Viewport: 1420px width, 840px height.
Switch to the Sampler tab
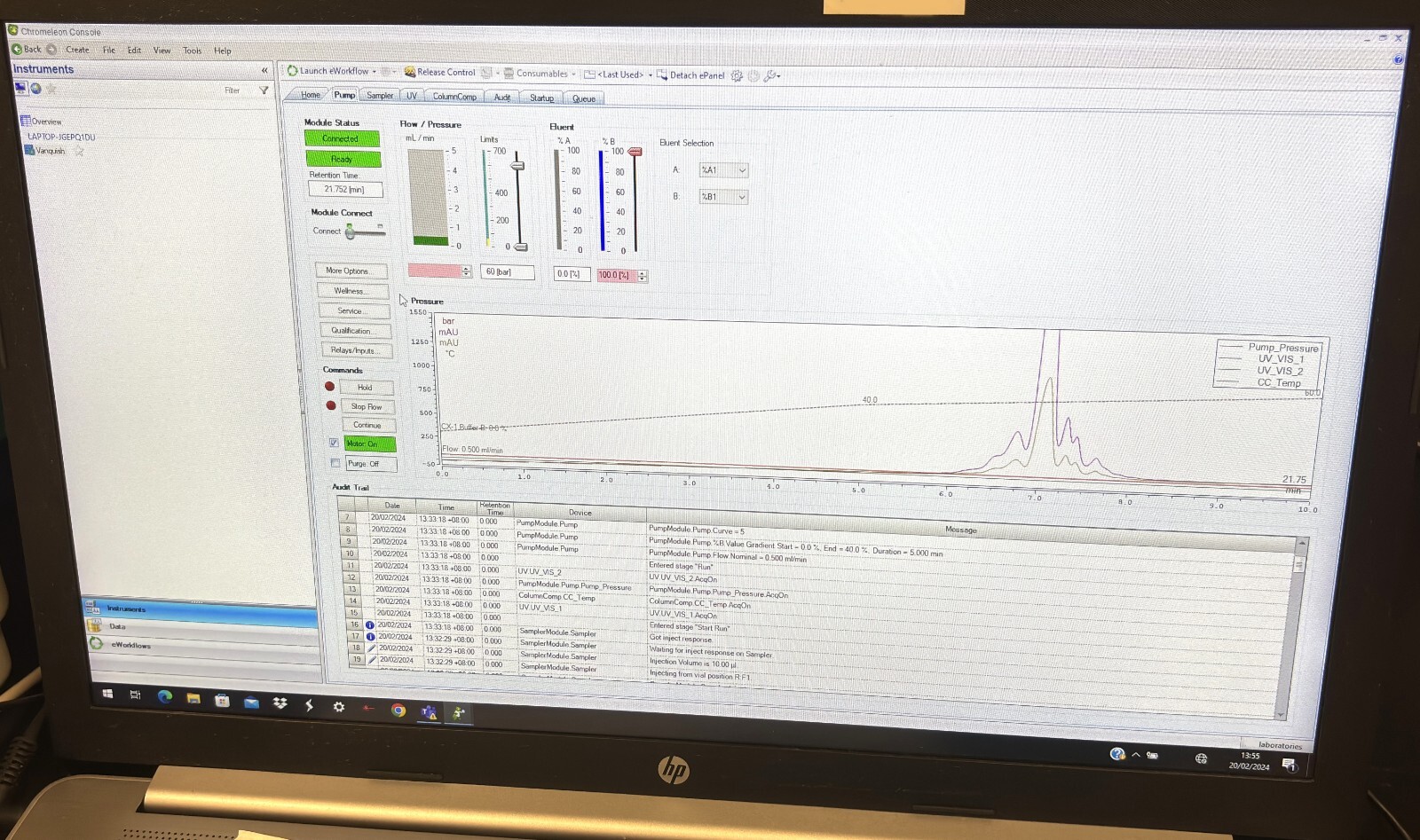pyautogui.click(x=379, y=96)
